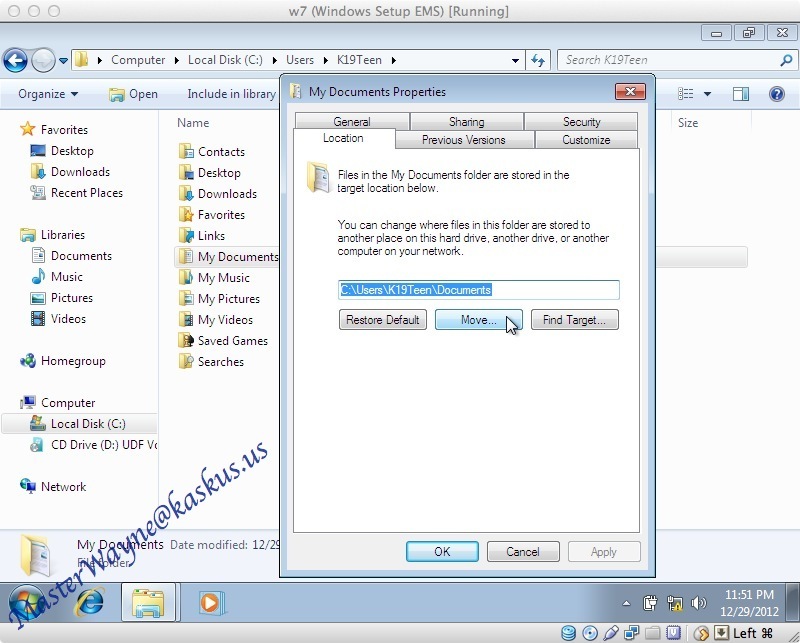
Task: Select Homegroup in navigation pane
Action: [62, 361]
